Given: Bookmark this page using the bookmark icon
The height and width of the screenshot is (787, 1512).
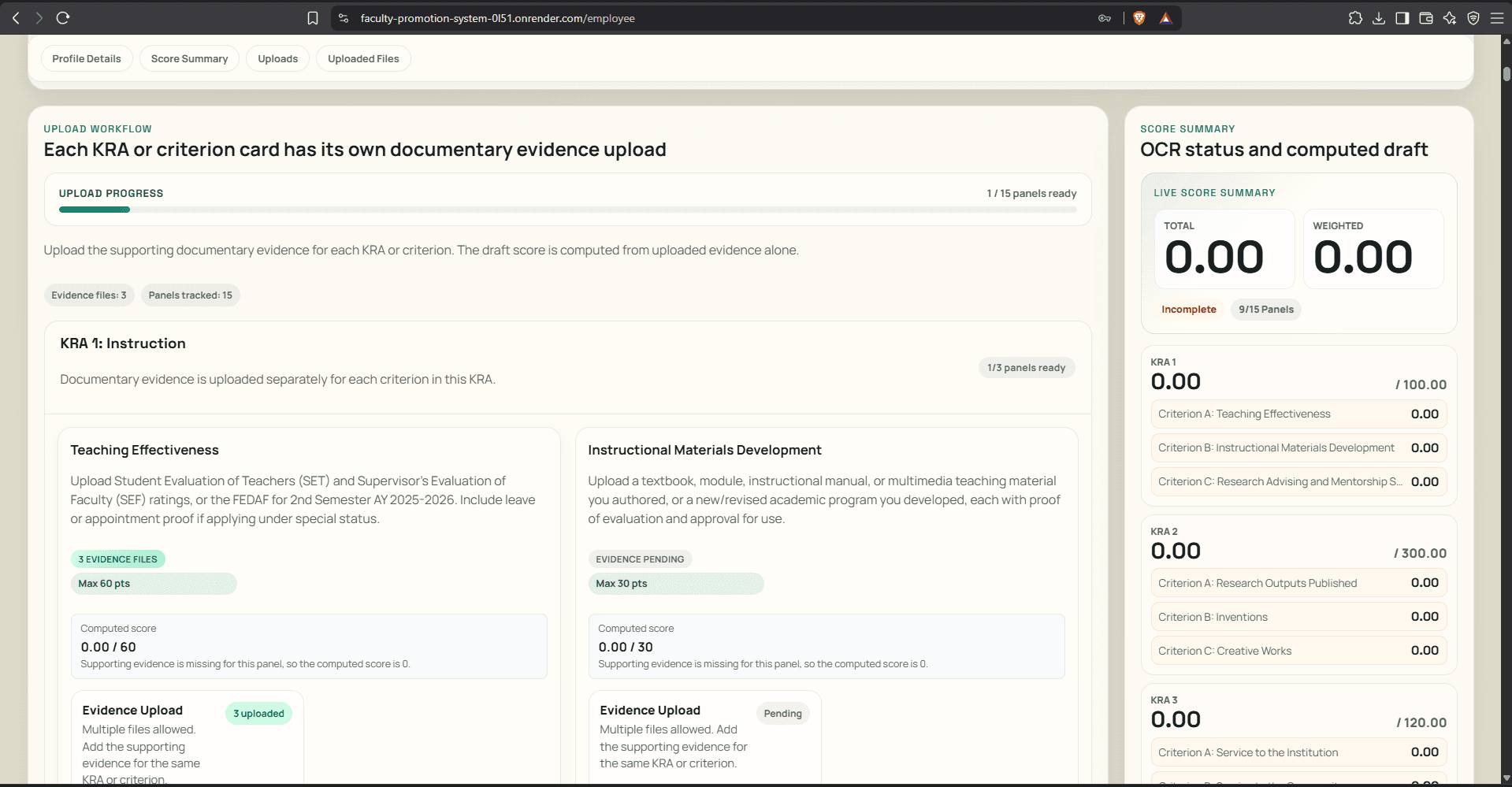Looking at the screenshot, I should (x=313, y=18).
